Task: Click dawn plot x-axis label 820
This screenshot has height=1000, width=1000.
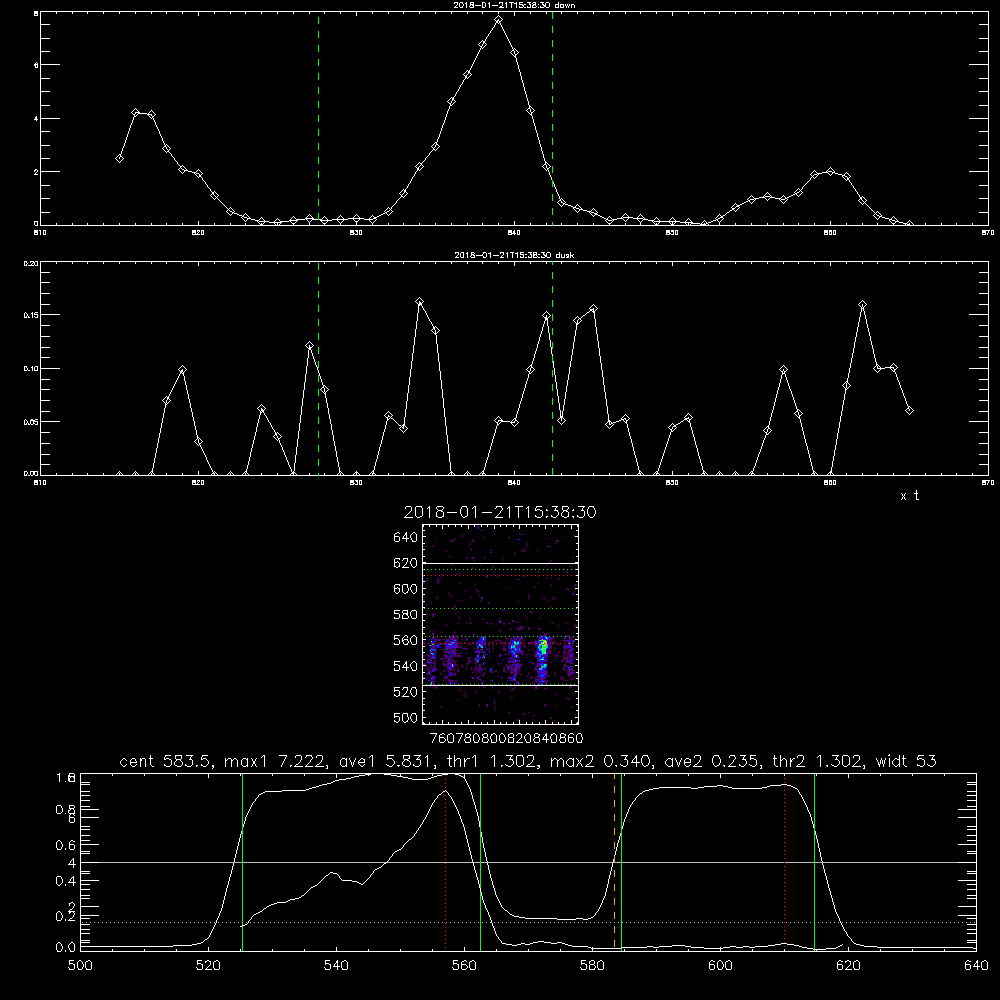Action: (x=198, y=233)
